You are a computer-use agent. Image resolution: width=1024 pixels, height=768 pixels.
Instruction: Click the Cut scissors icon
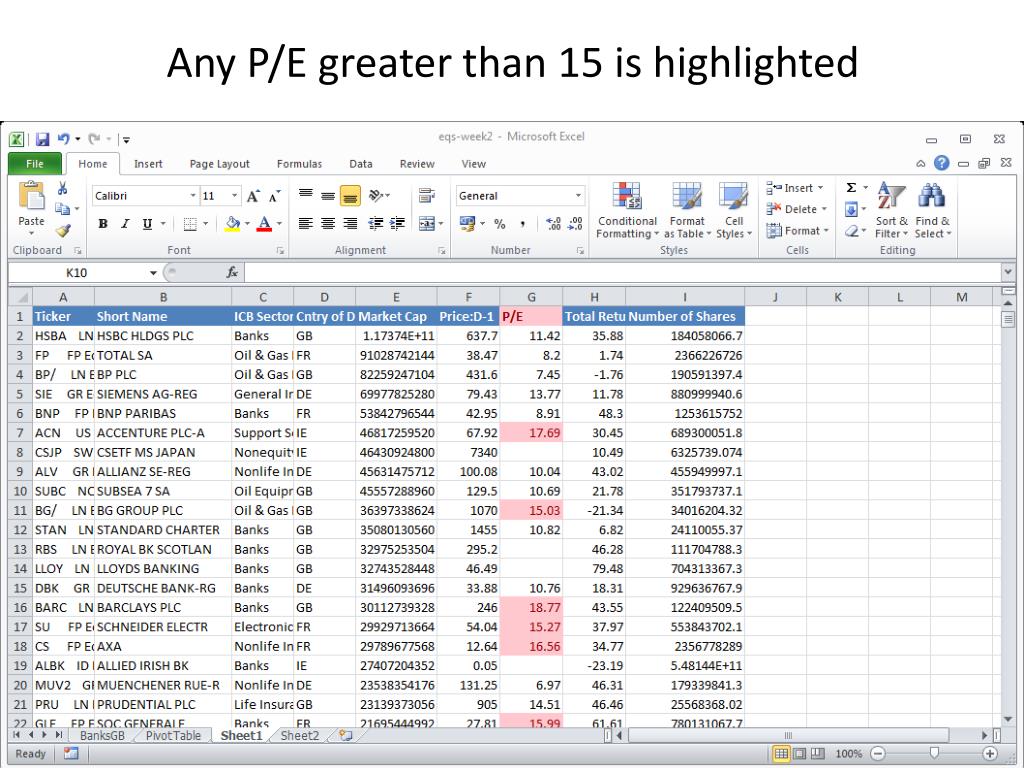pos(63,189)
